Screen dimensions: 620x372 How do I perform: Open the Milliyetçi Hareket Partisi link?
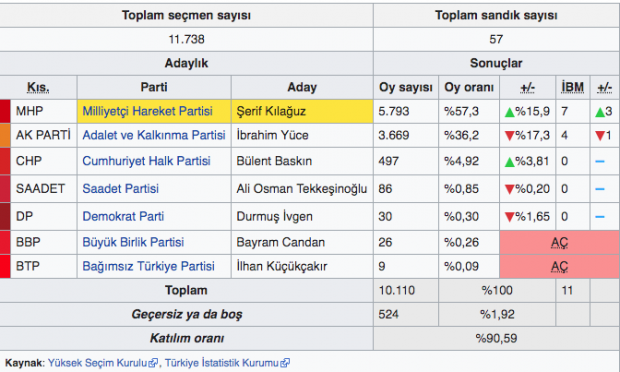click(x=147, y=111)
